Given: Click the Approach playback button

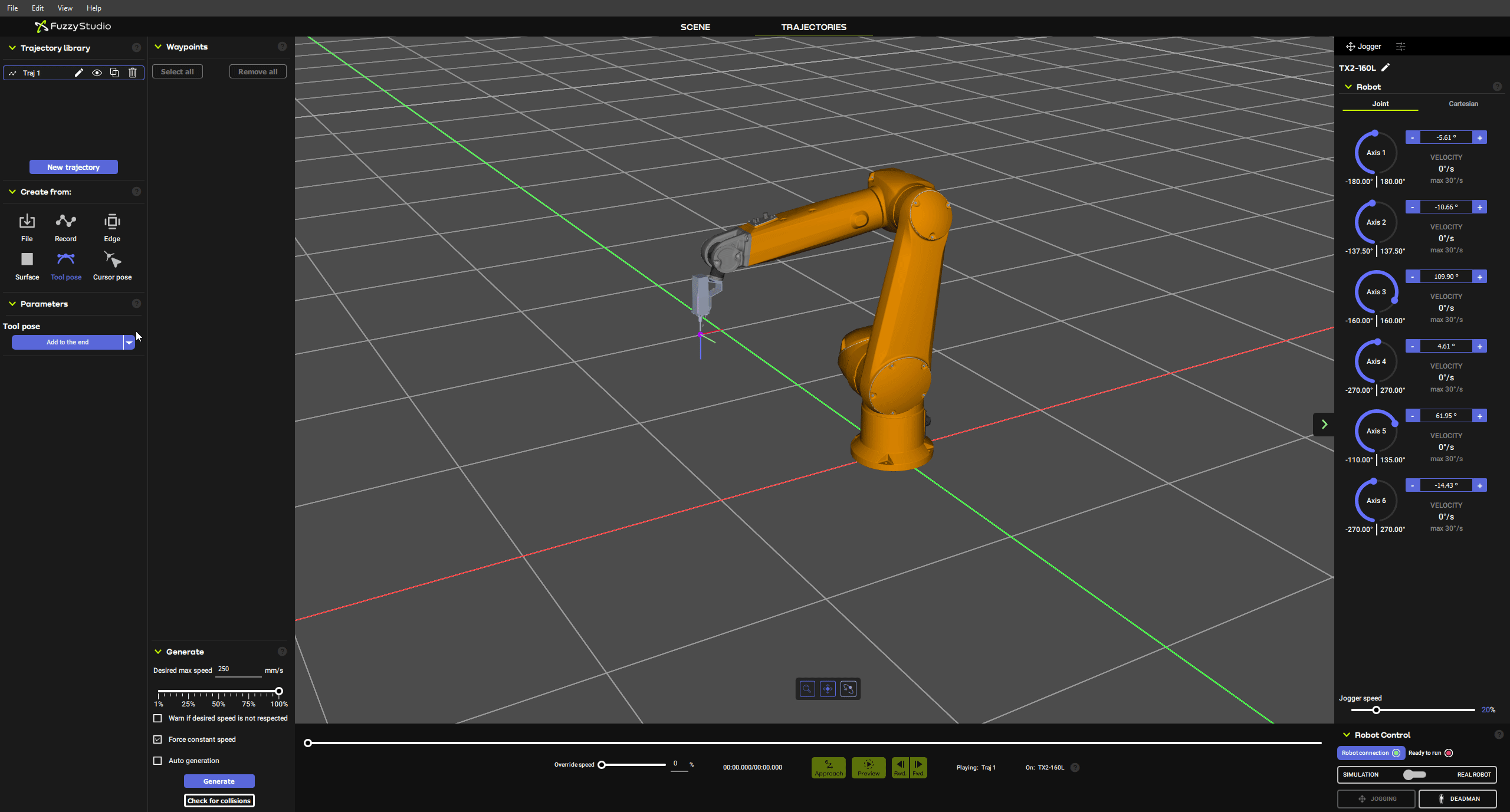Looking at the screenshot, I should (x=828, y=767).
